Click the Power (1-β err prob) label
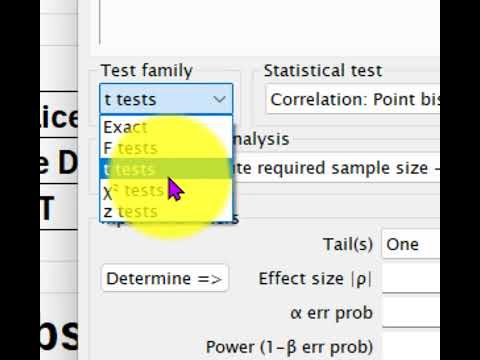 tap(289, 347)
